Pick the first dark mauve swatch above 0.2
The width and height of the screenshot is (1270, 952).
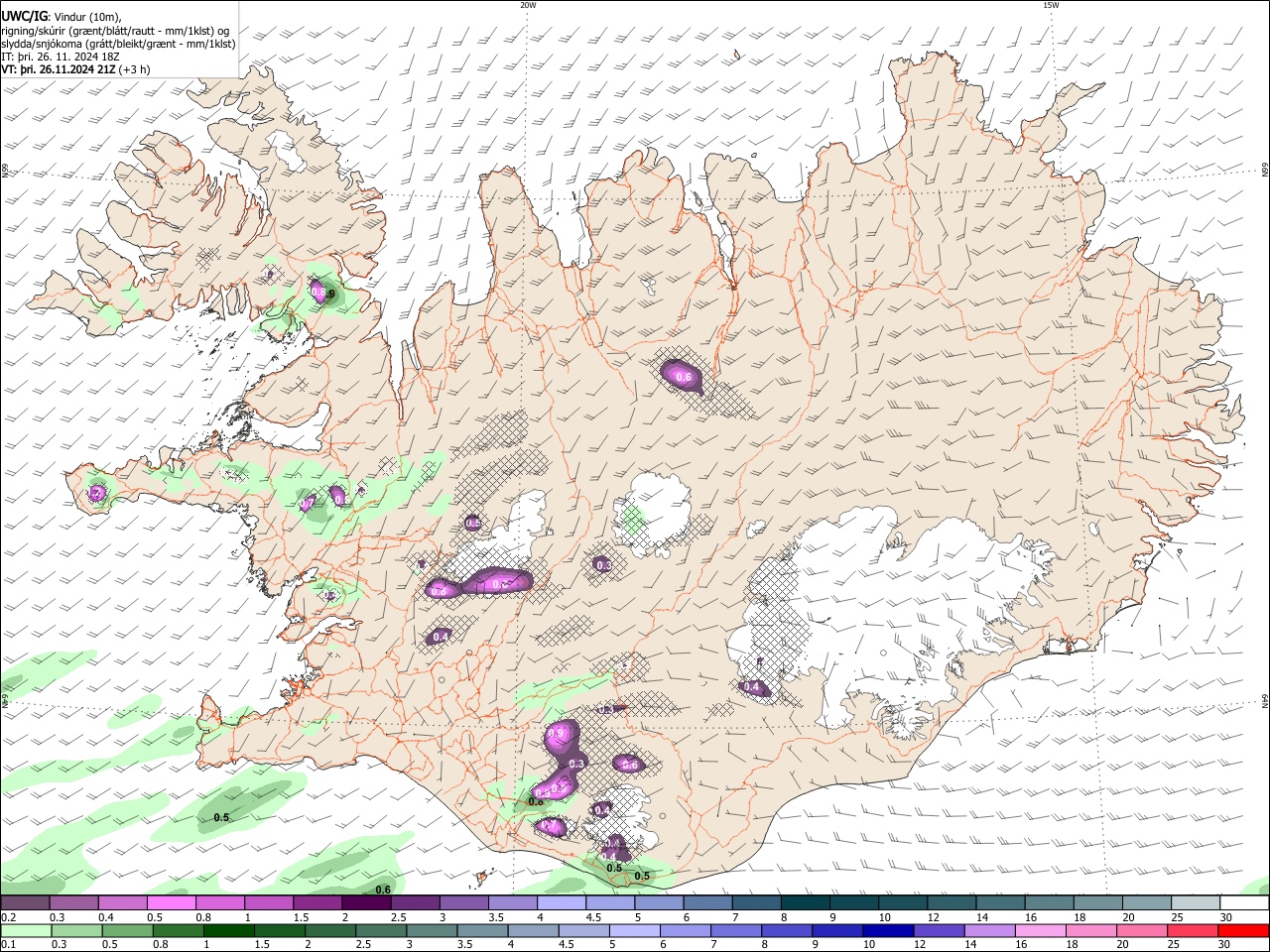point(25,903)
